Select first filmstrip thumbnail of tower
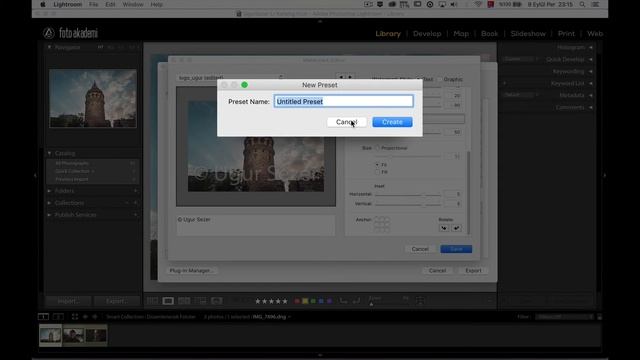The height and width of the screenshot is (360, 640). click(x=51, y=336)
